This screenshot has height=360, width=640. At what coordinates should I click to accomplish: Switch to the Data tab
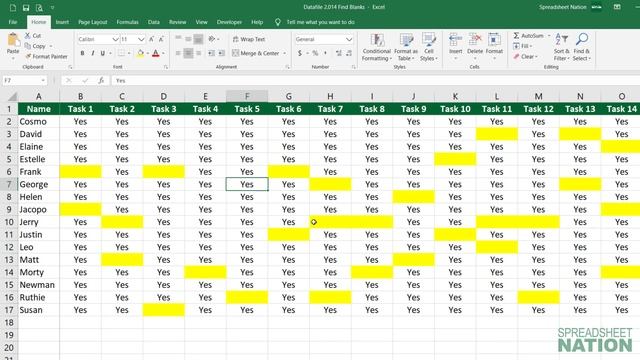[x=153, y=22]
